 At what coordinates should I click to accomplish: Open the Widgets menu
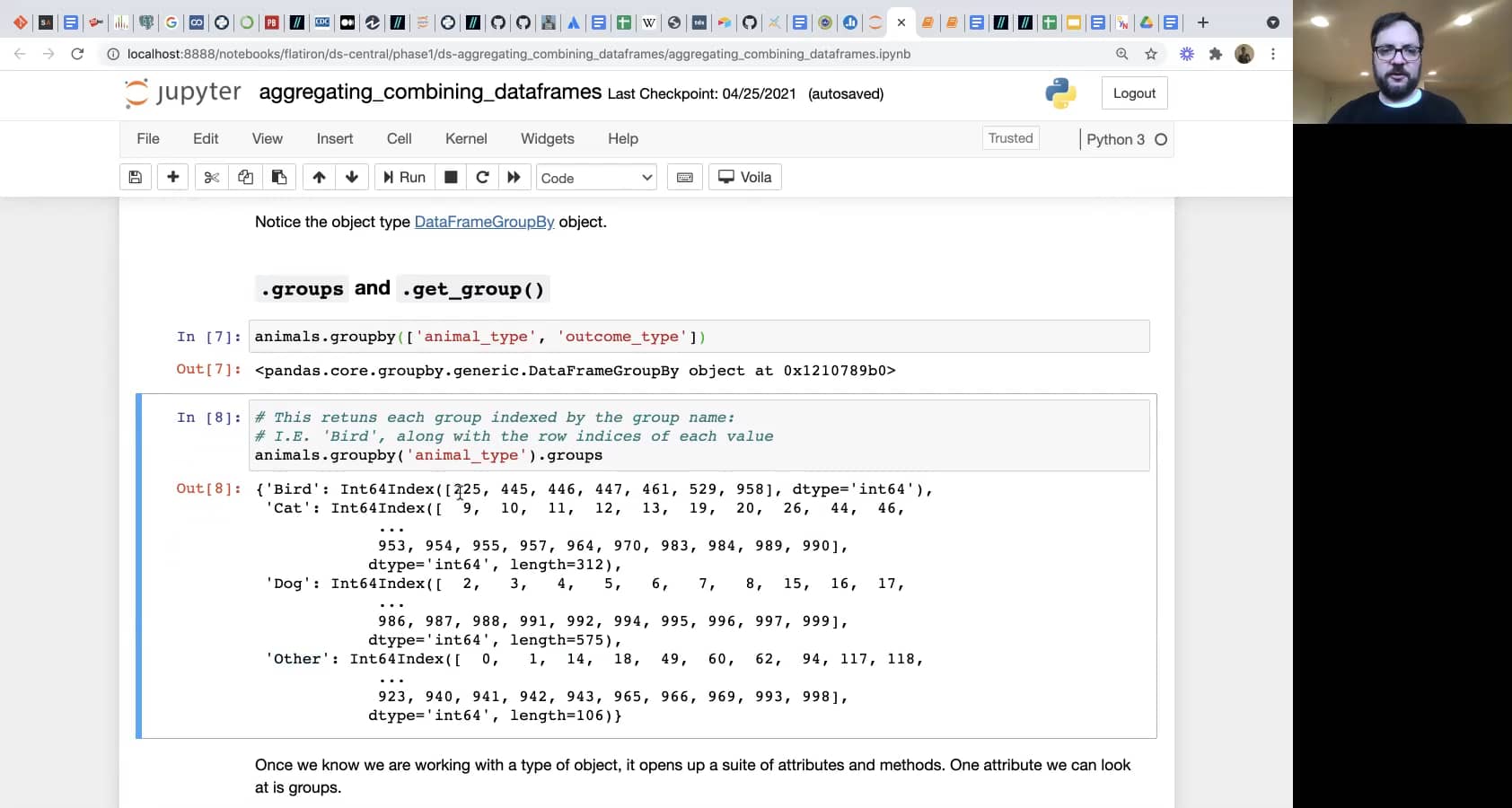point(547,138)
